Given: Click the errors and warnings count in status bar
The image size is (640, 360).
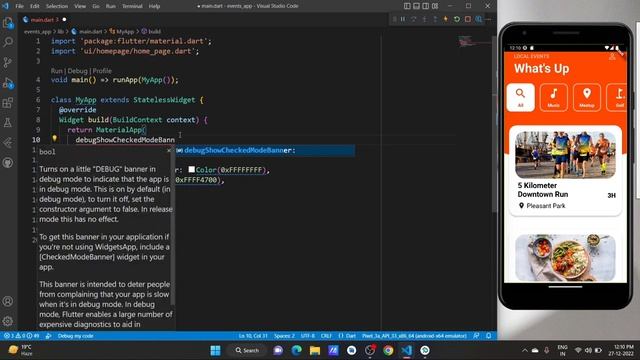Looking at the screenshot, I should [x=21, y=336].
